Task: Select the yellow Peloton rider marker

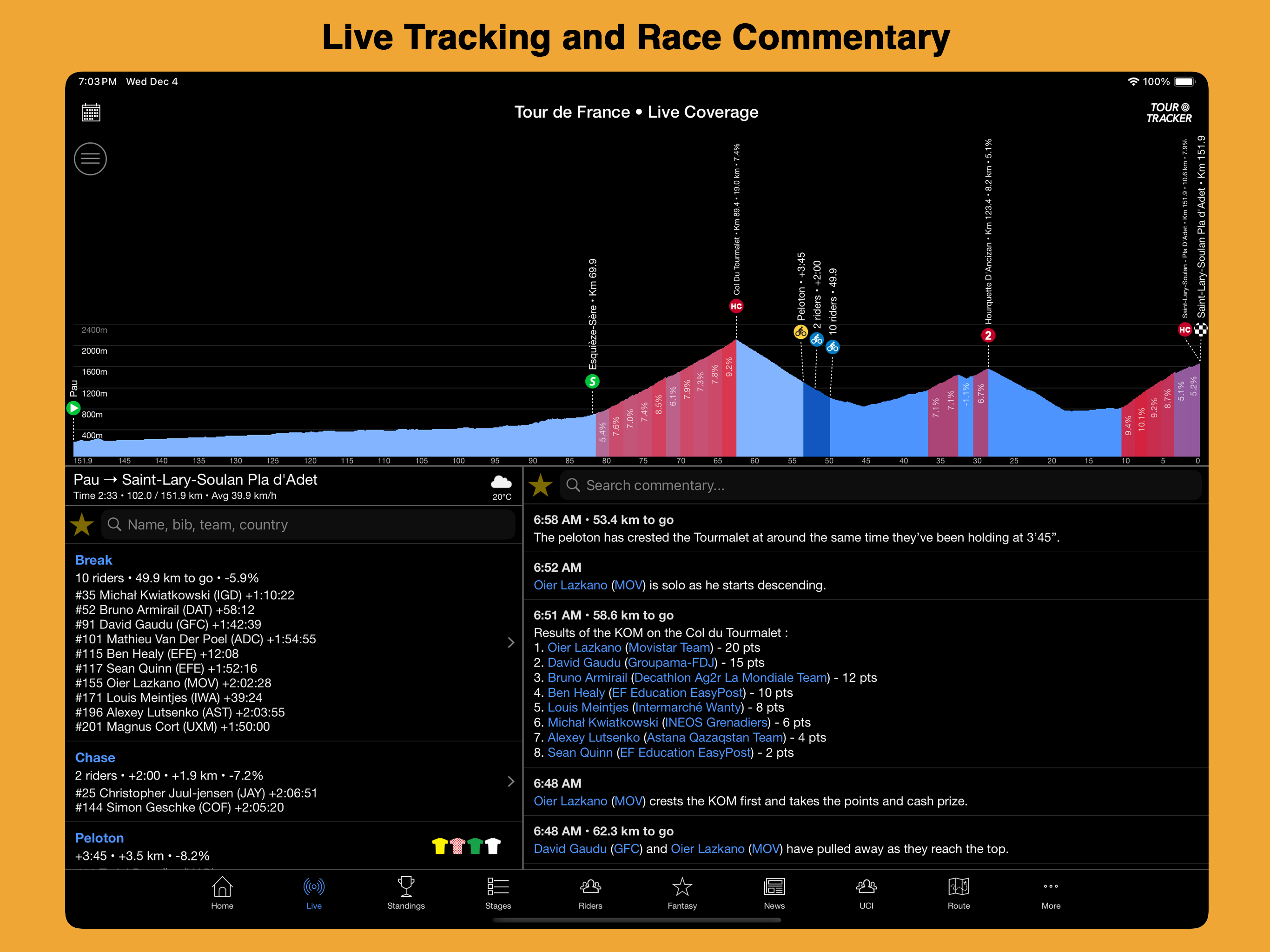Action: [800, 332]
